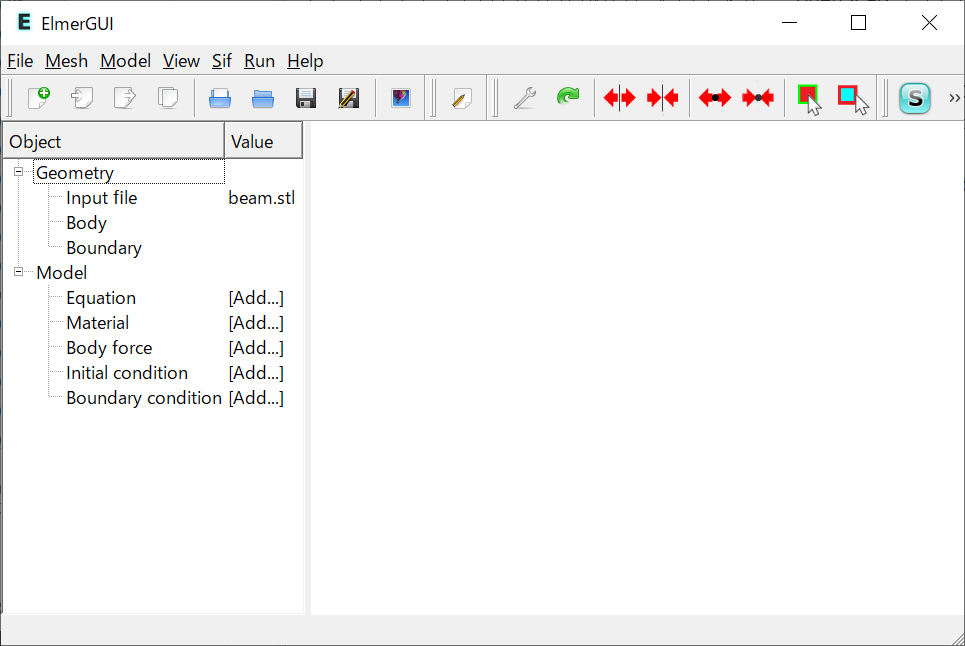965x646 pixels.
Task: Click [Add...] next to Boundary condition
Action: 256,398
